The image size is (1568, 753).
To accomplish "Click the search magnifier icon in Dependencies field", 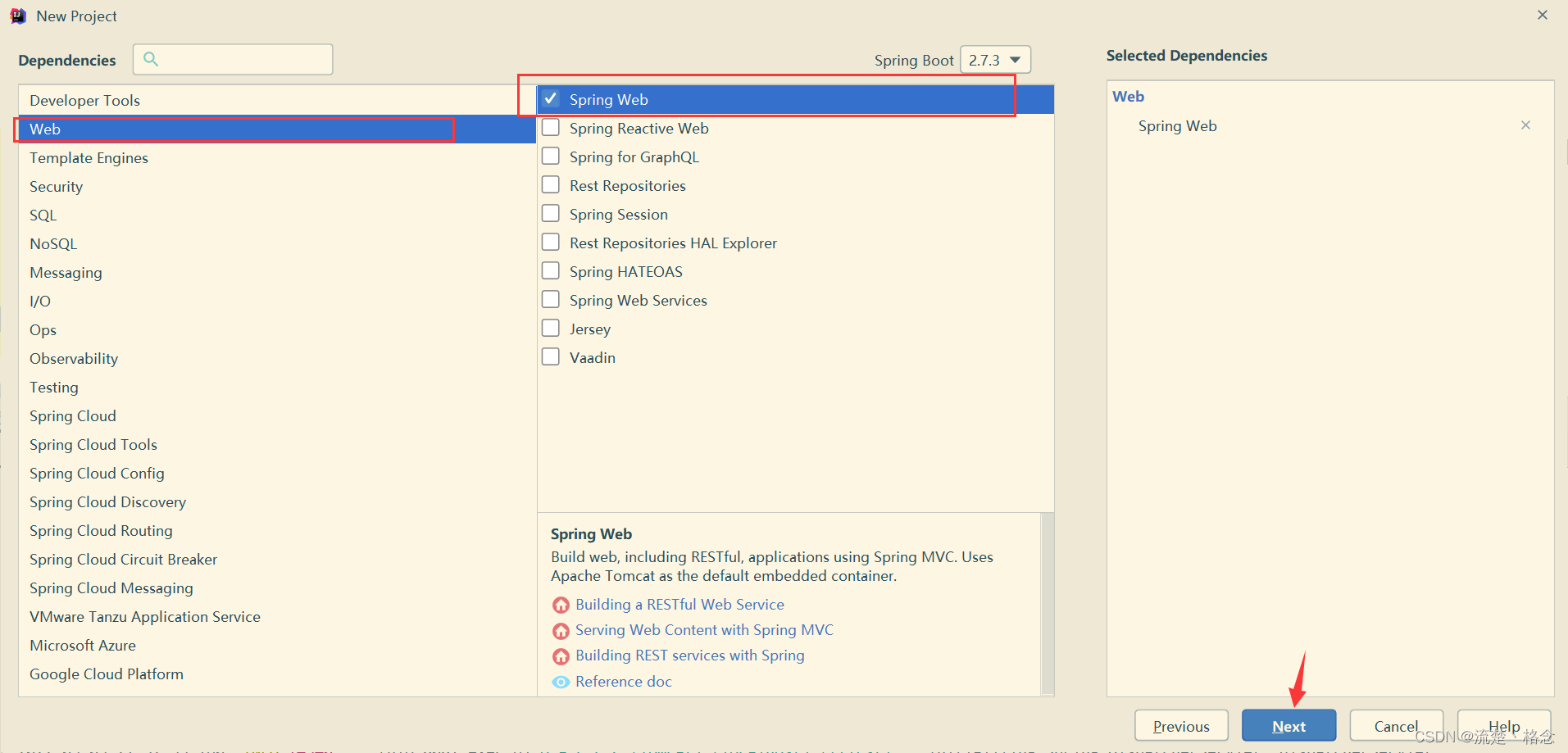I will point(151,59).
